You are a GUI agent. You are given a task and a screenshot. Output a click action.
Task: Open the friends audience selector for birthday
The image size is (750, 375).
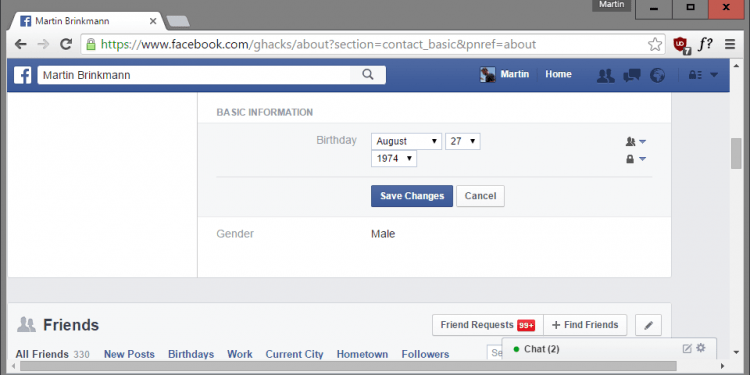point(636,142)
